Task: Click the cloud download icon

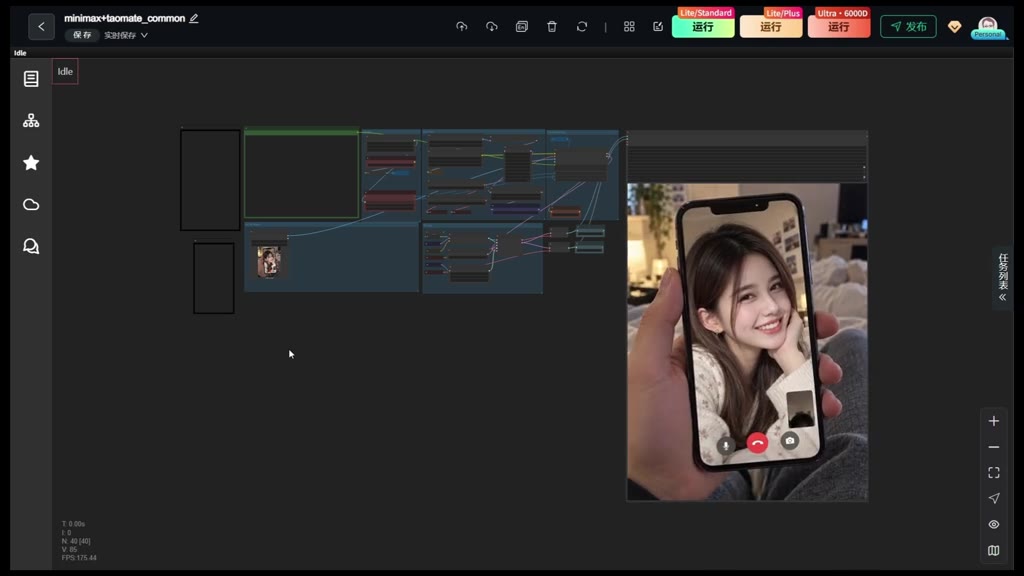Action: click(x=492, y=27)
